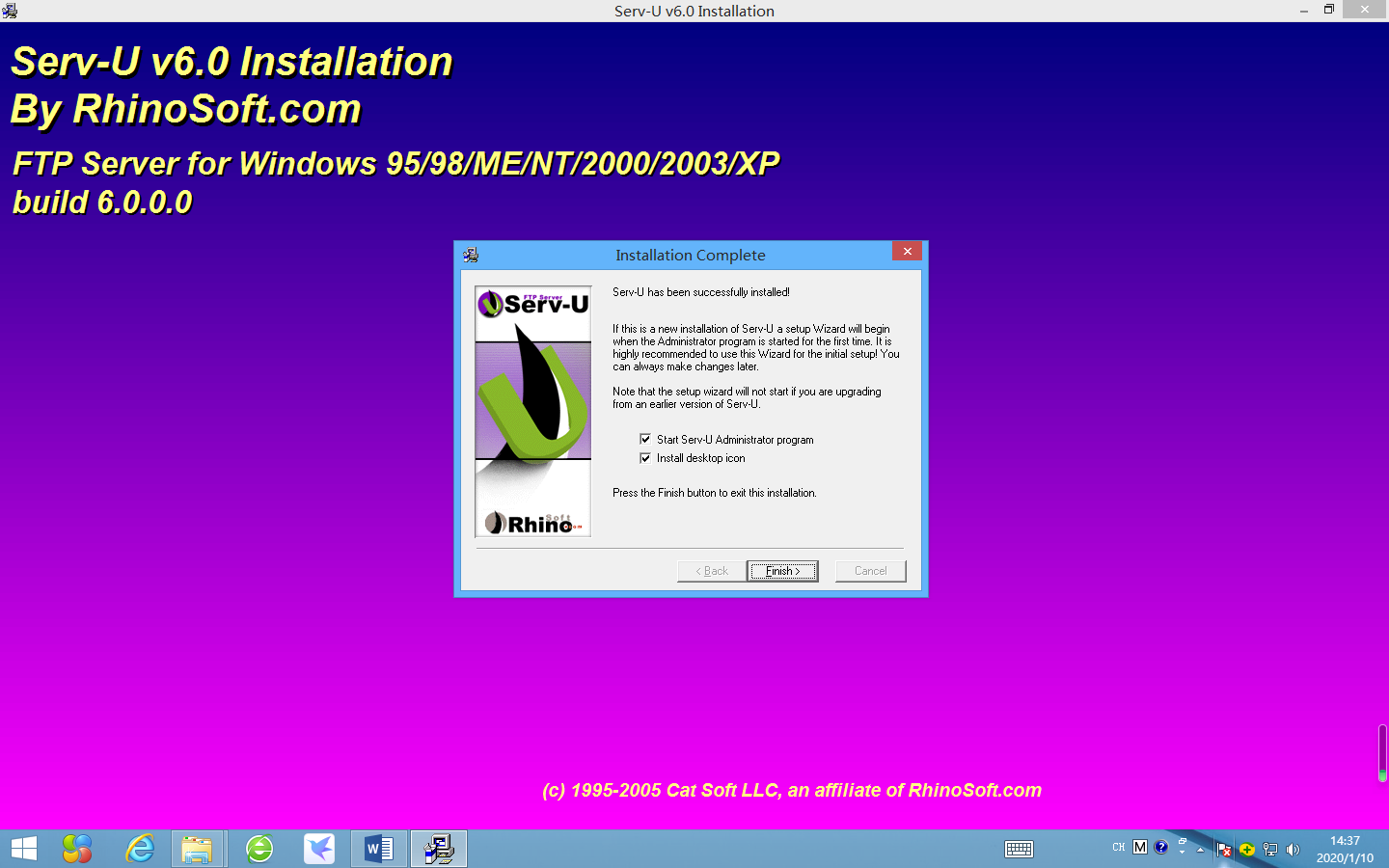Viewport: 1389px width, 868px height.
Task: Open language bar help question mark
Action: 1161,847
